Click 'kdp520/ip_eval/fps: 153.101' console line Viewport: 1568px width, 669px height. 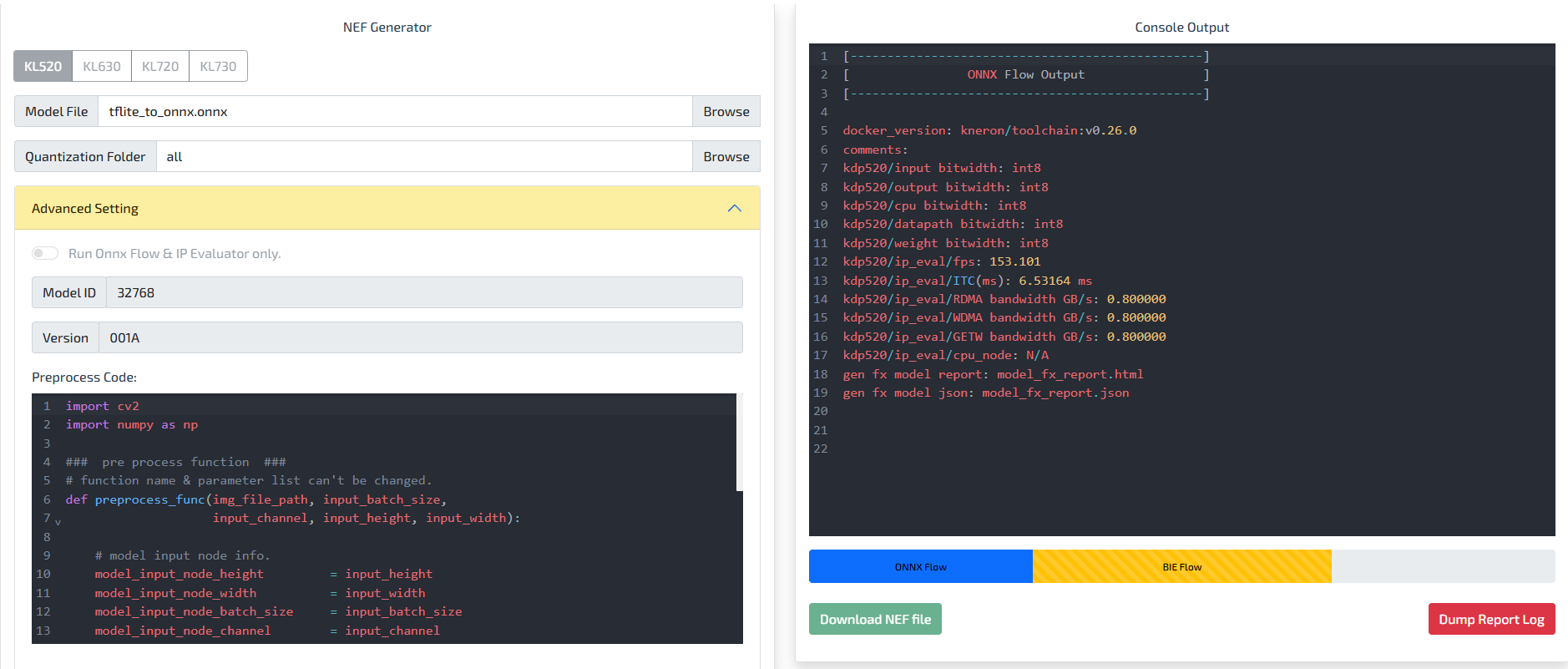click(942, 261)
